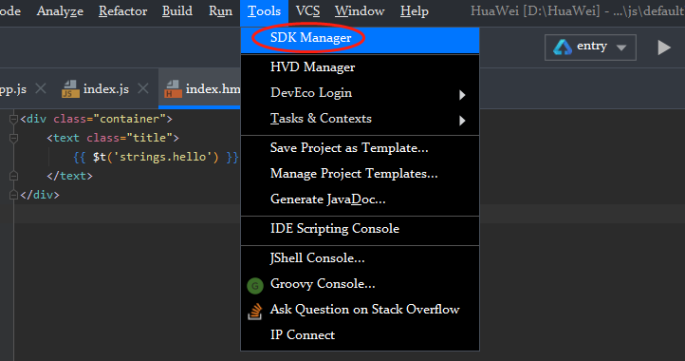Click the closing </text> tag
This screenshot has width=685, height=361.
pyautogui.click(x=69, y=176)
